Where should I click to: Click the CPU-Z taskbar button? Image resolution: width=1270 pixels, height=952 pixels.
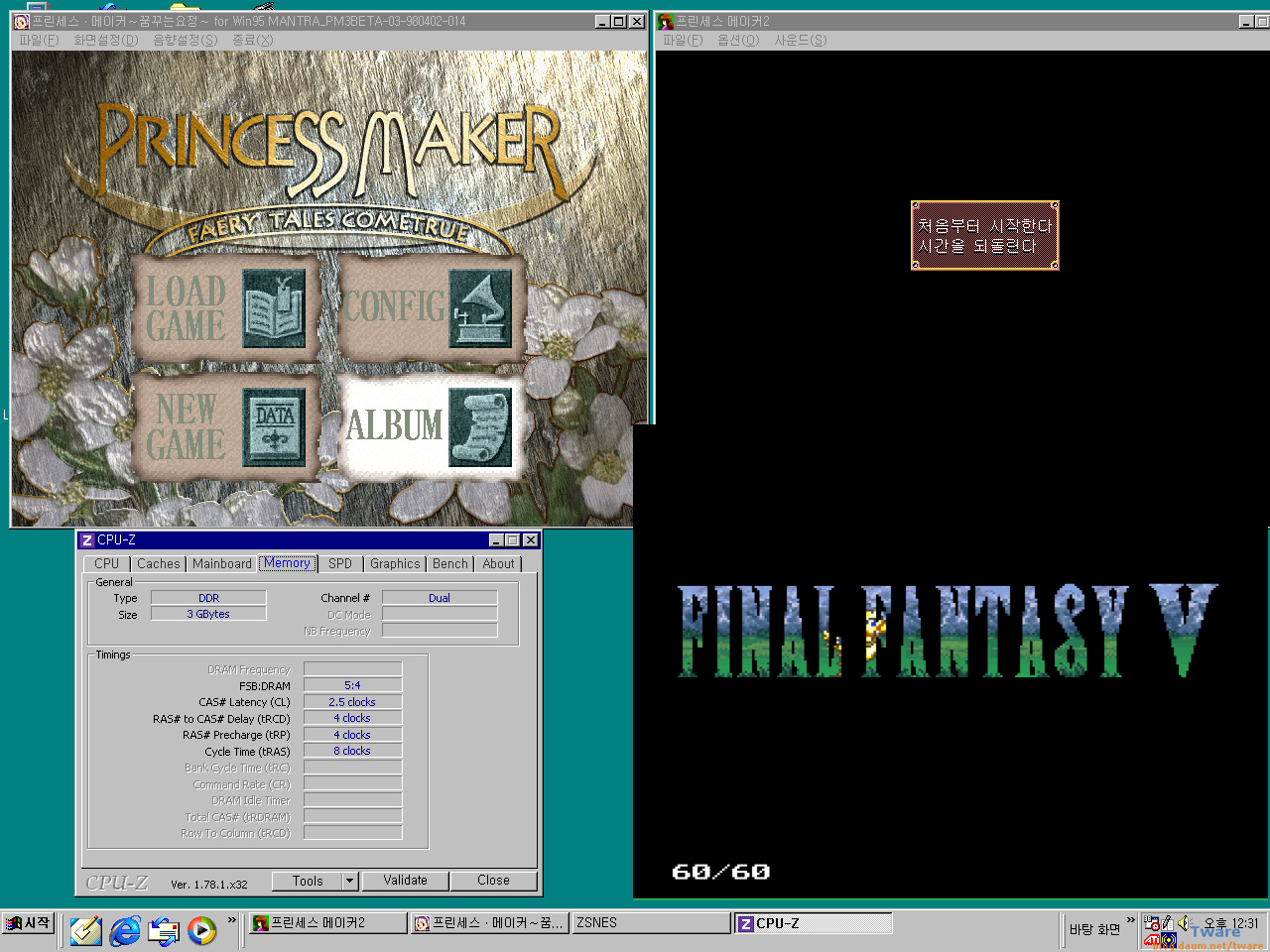(814, 923)
